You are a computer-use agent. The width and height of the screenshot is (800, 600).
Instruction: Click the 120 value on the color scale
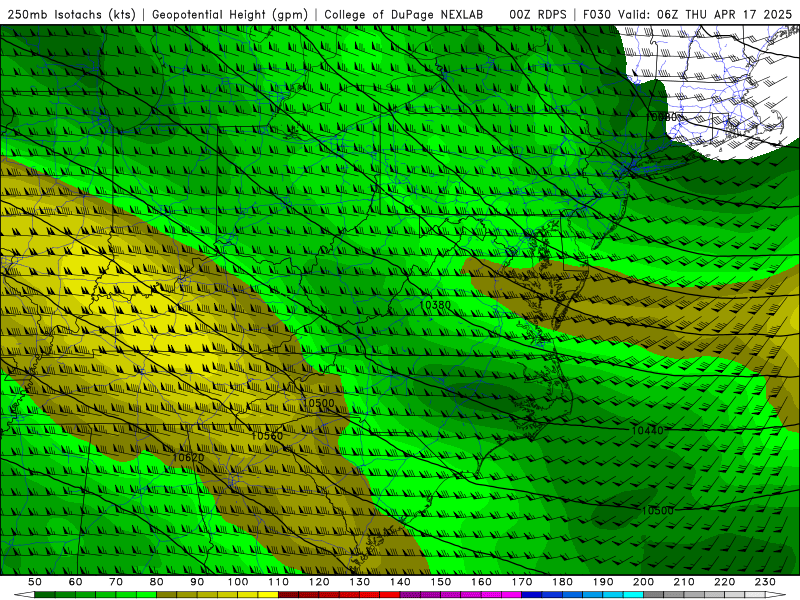pos(319,582)
